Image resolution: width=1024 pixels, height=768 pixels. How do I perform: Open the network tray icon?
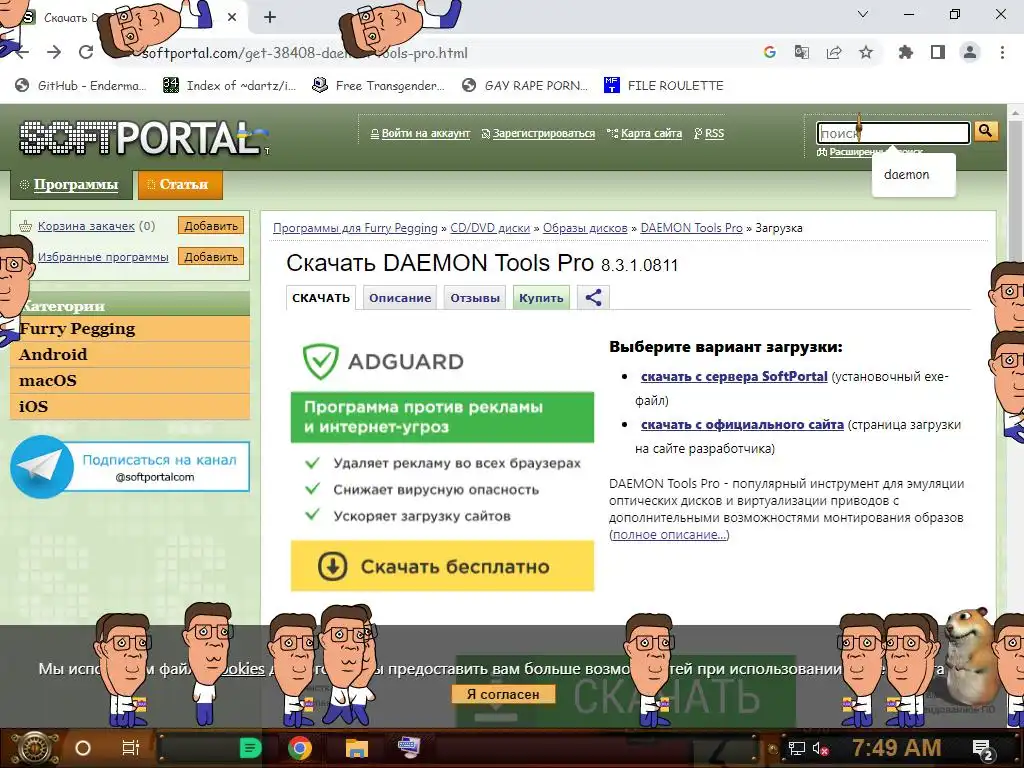coord(796,749)
